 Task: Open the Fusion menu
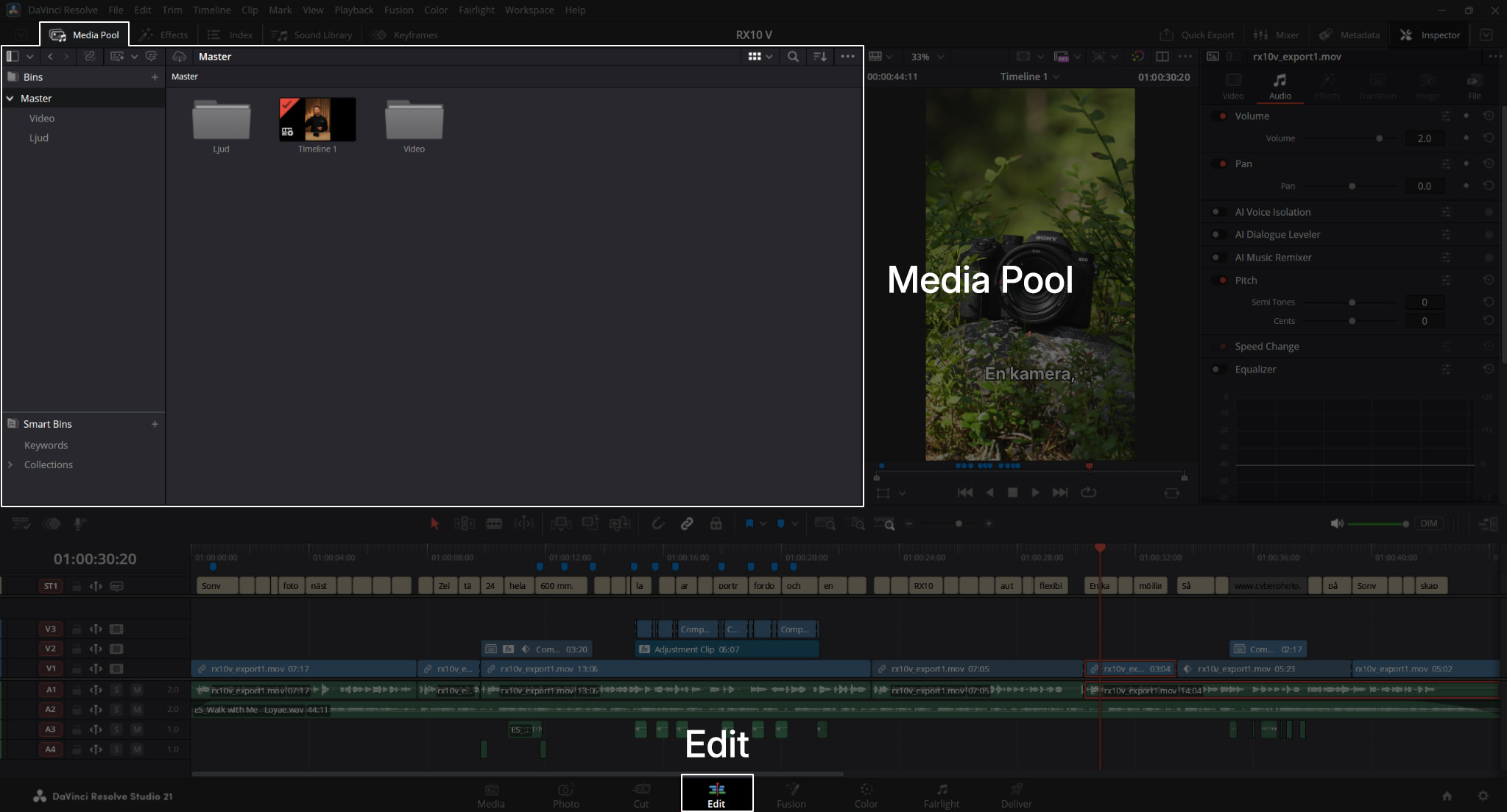398,10
